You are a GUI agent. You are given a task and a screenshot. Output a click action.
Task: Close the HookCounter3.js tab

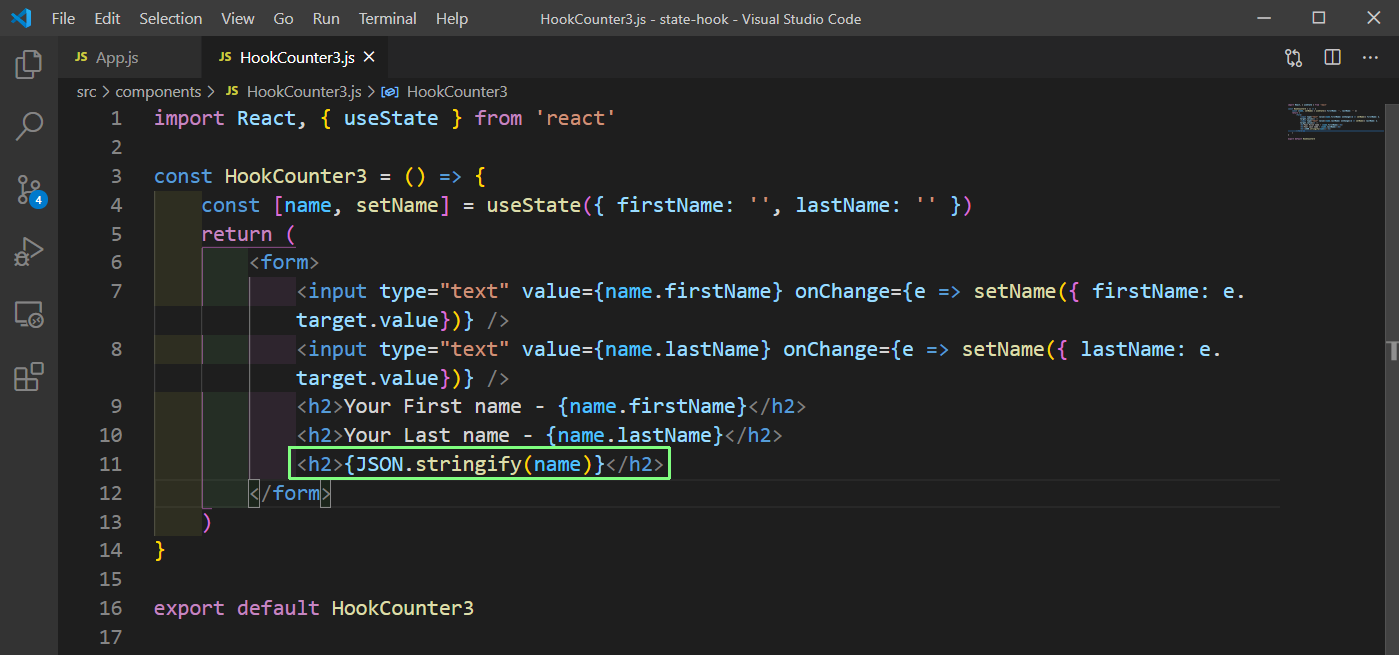click(x=370, y=58)
